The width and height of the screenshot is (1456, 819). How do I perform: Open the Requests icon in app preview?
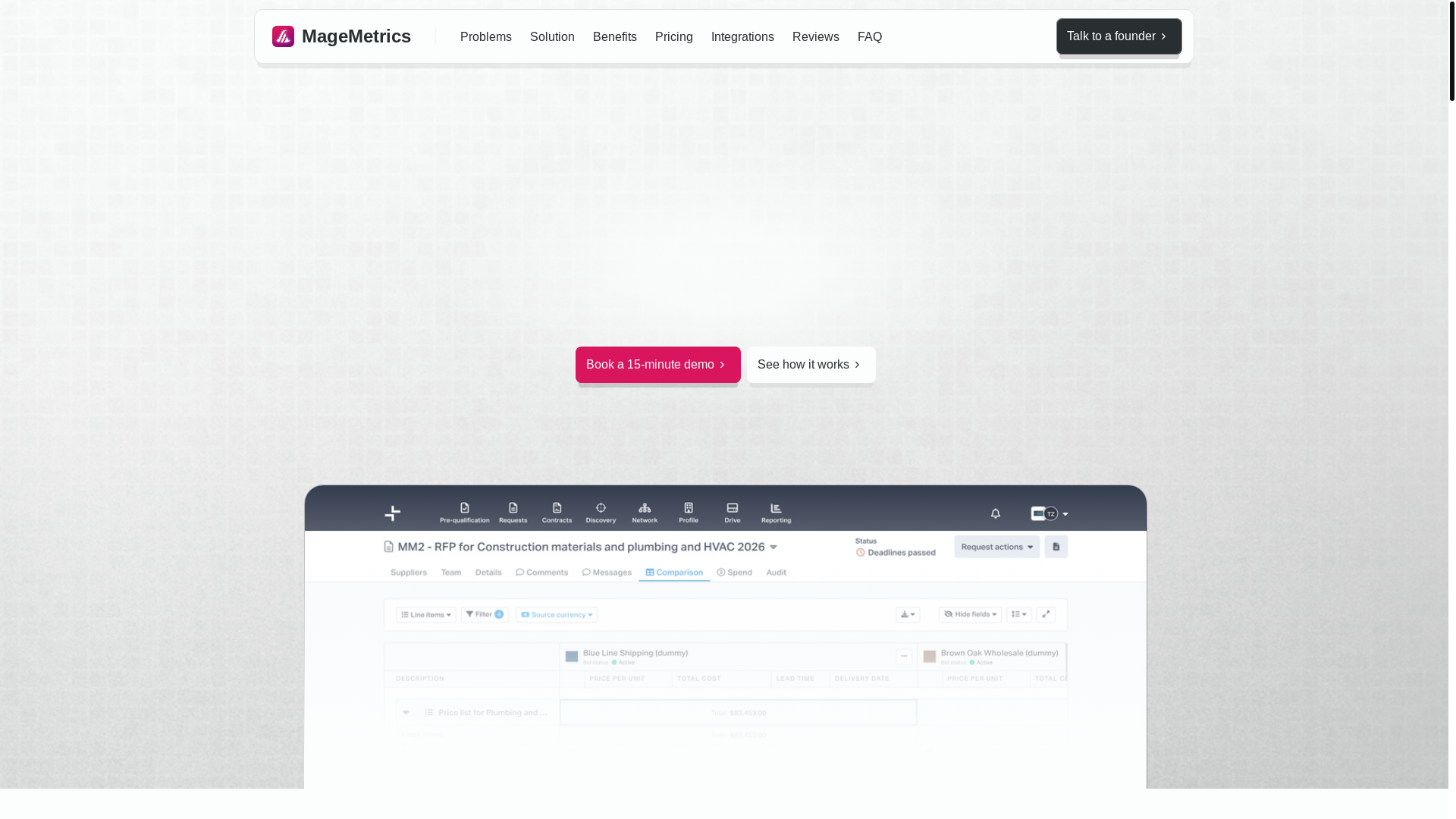tap(513, 513)
